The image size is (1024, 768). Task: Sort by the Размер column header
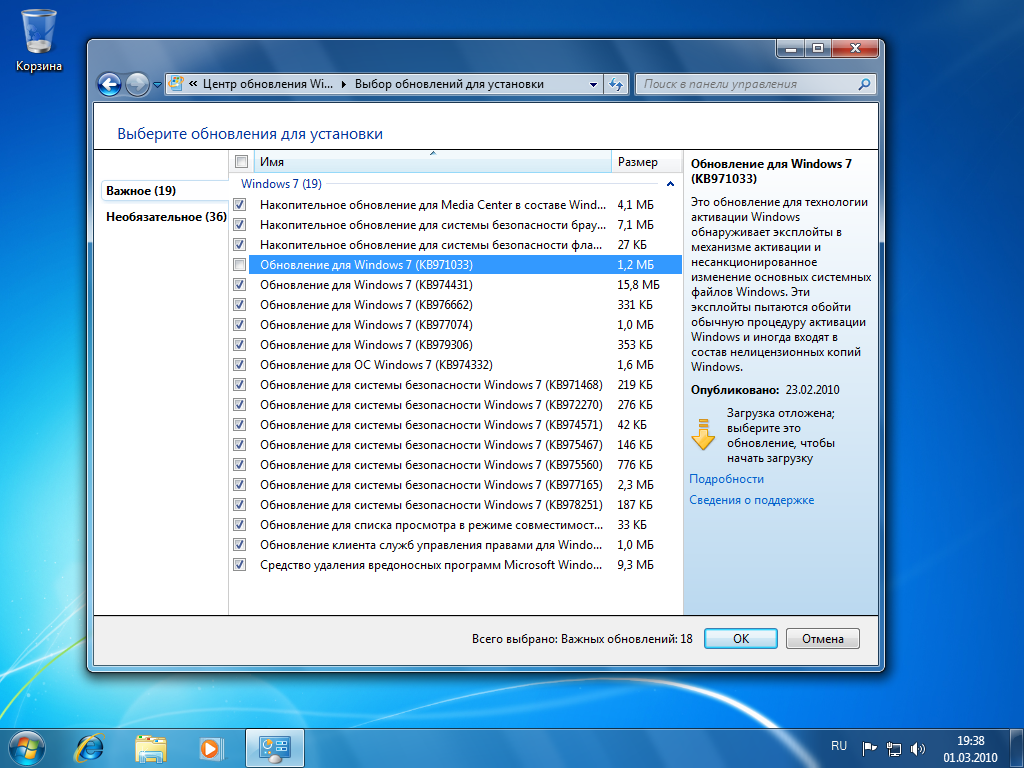(x=647, y=161)
